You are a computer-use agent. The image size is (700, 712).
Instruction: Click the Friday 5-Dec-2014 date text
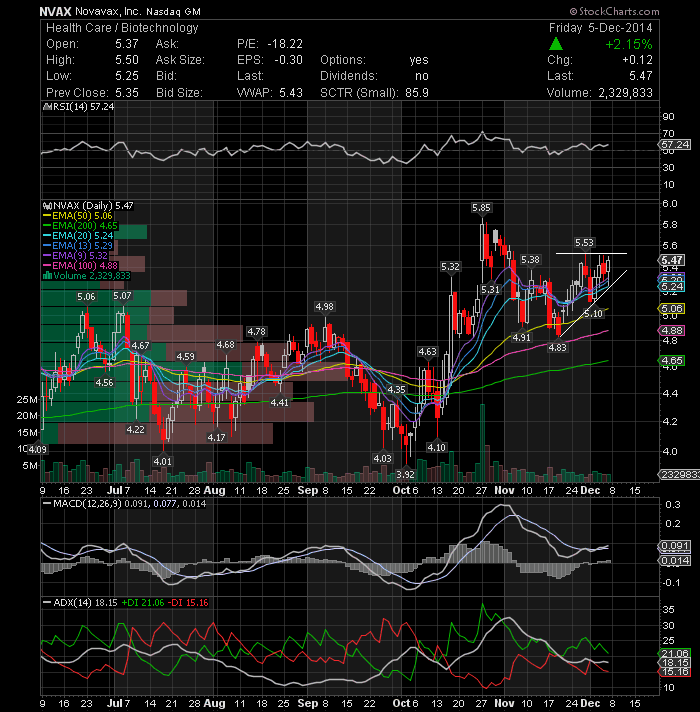[601, 28]
